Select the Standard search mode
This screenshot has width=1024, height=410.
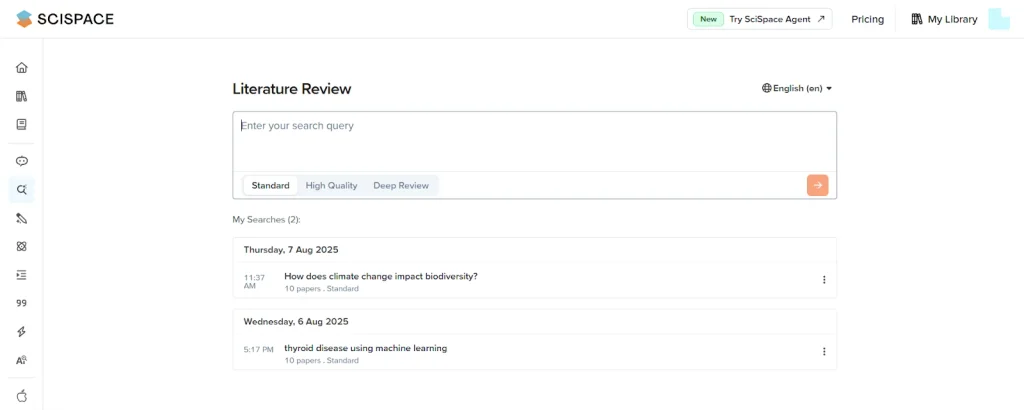coord(270,185)
